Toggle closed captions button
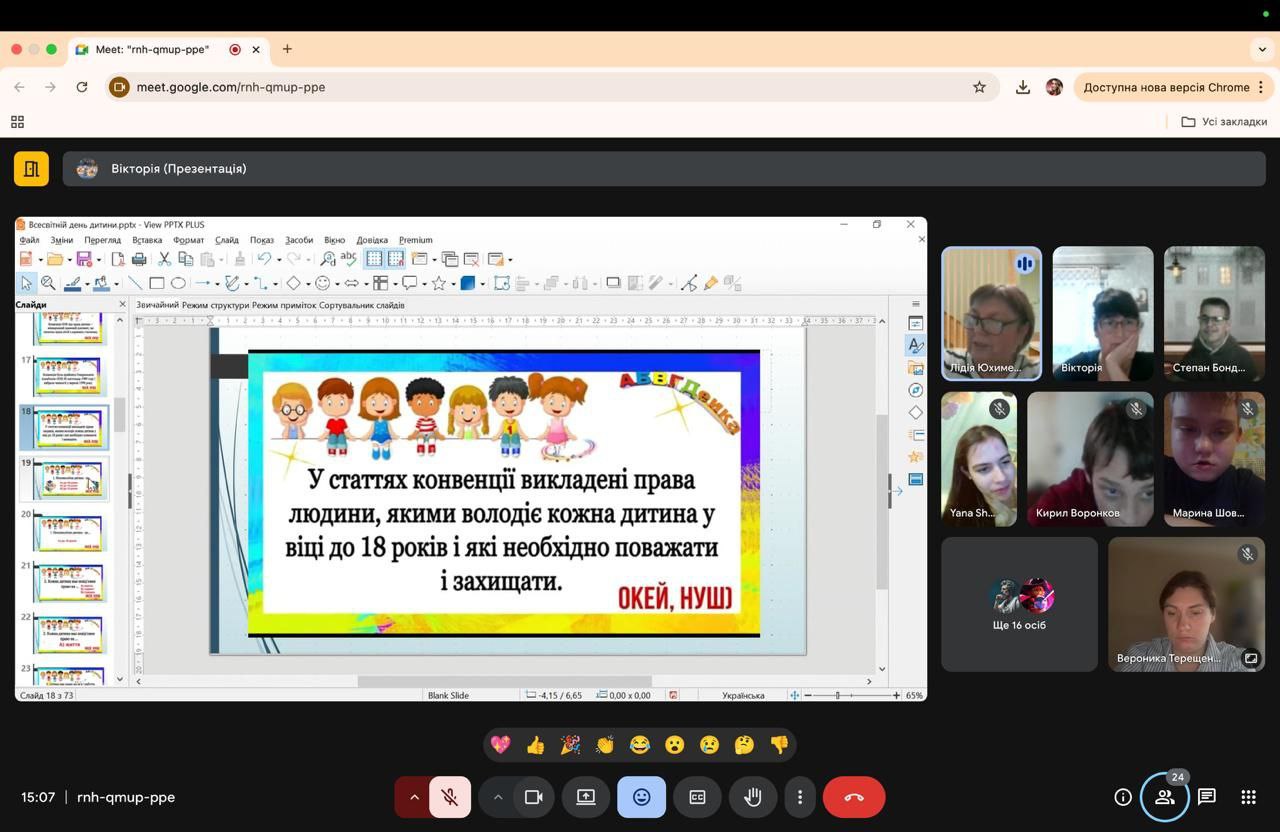 click(x=697, y=797)
